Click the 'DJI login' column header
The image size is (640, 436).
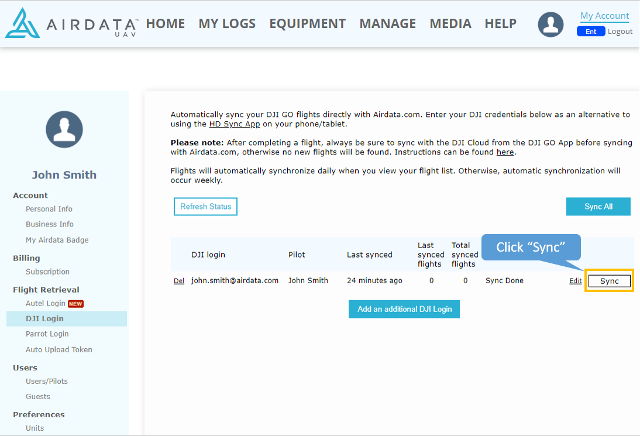click(208, 255)
